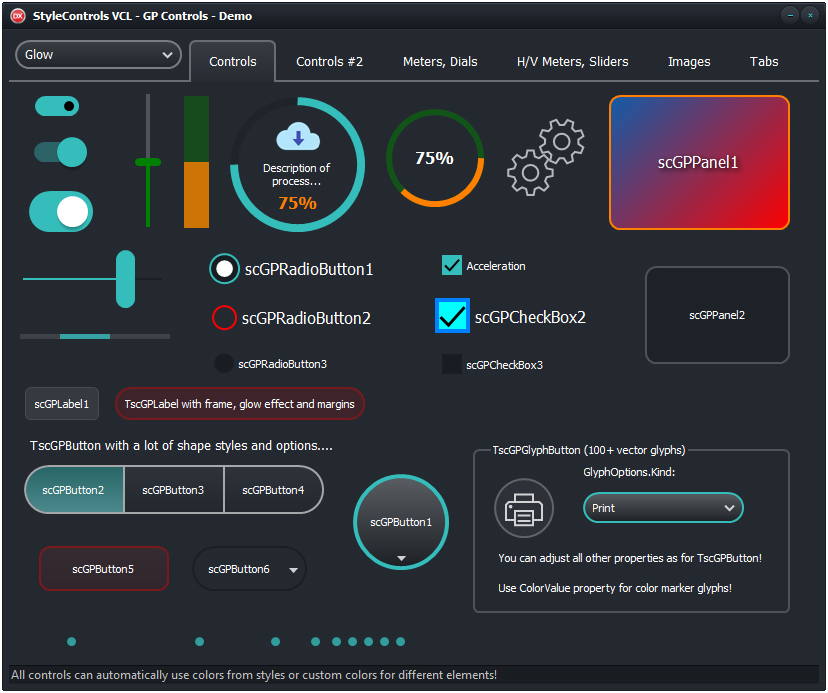Image resolution: width=828 pixels, height=693 pixels.
Task: Switch to the Images tab
Action: (689, 62)
